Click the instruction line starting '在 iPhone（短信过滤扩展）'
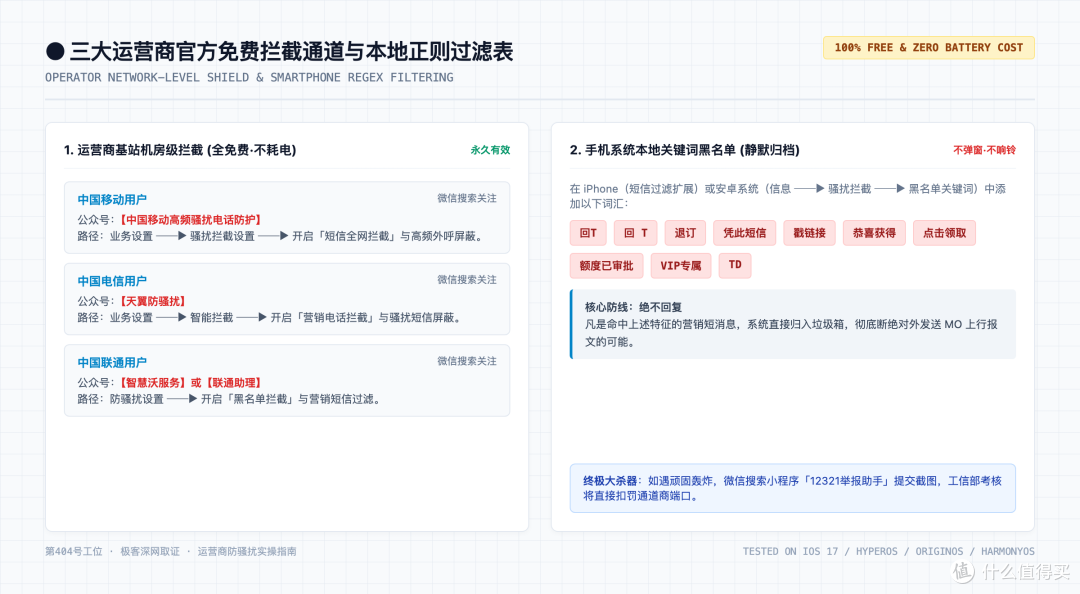Image resolution: width=1080 pixels, height=594 pixels. coord(787,196)
